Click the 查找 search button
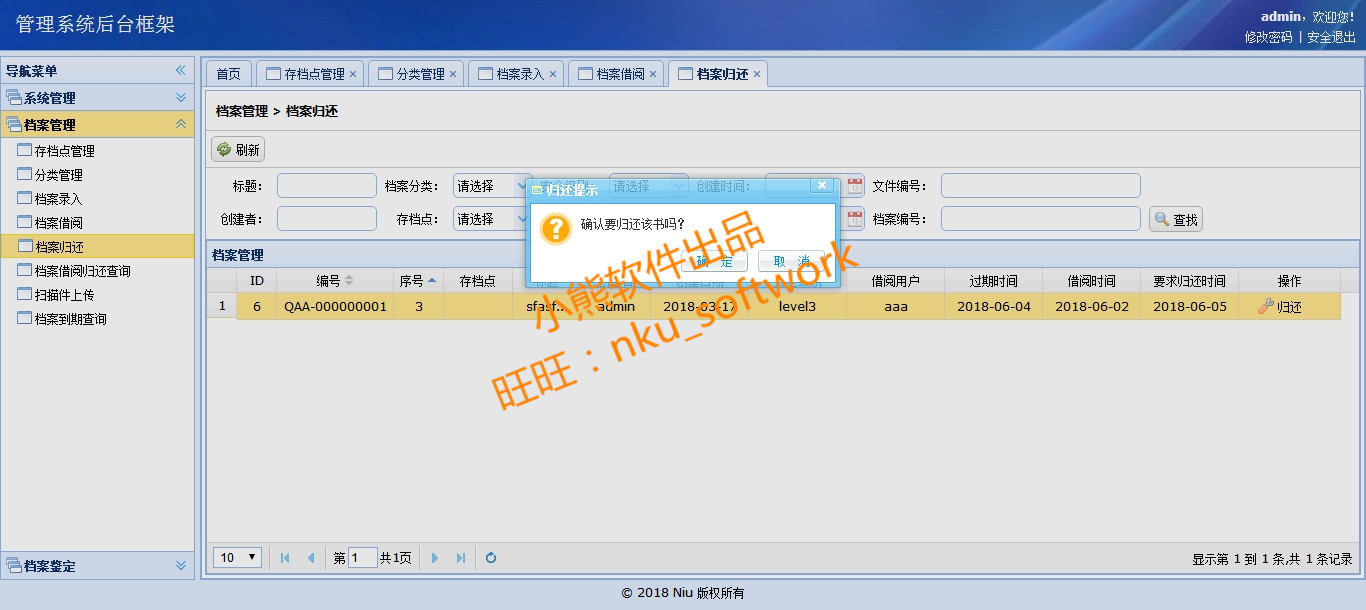This screenshot has height=610, width=1366. 1176,220
